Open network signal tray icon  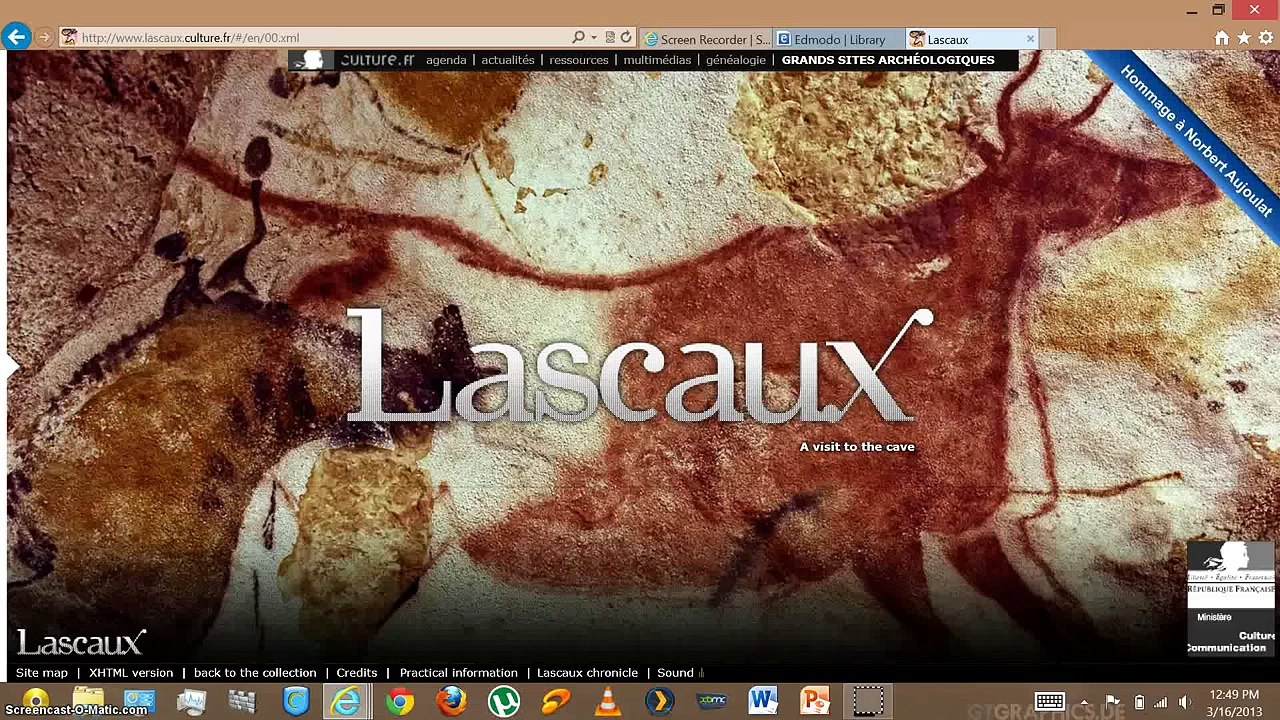1160,702
